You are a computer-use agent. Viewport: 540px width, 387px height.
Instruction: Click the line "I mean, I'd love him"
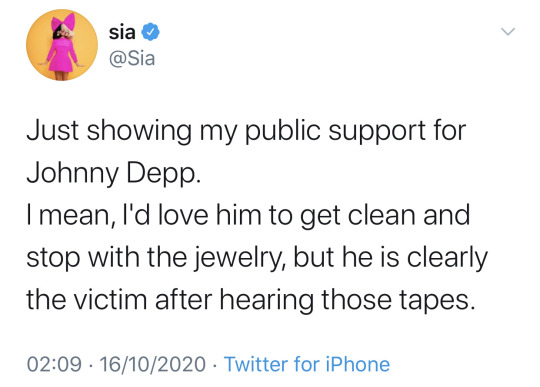point(248,215)
